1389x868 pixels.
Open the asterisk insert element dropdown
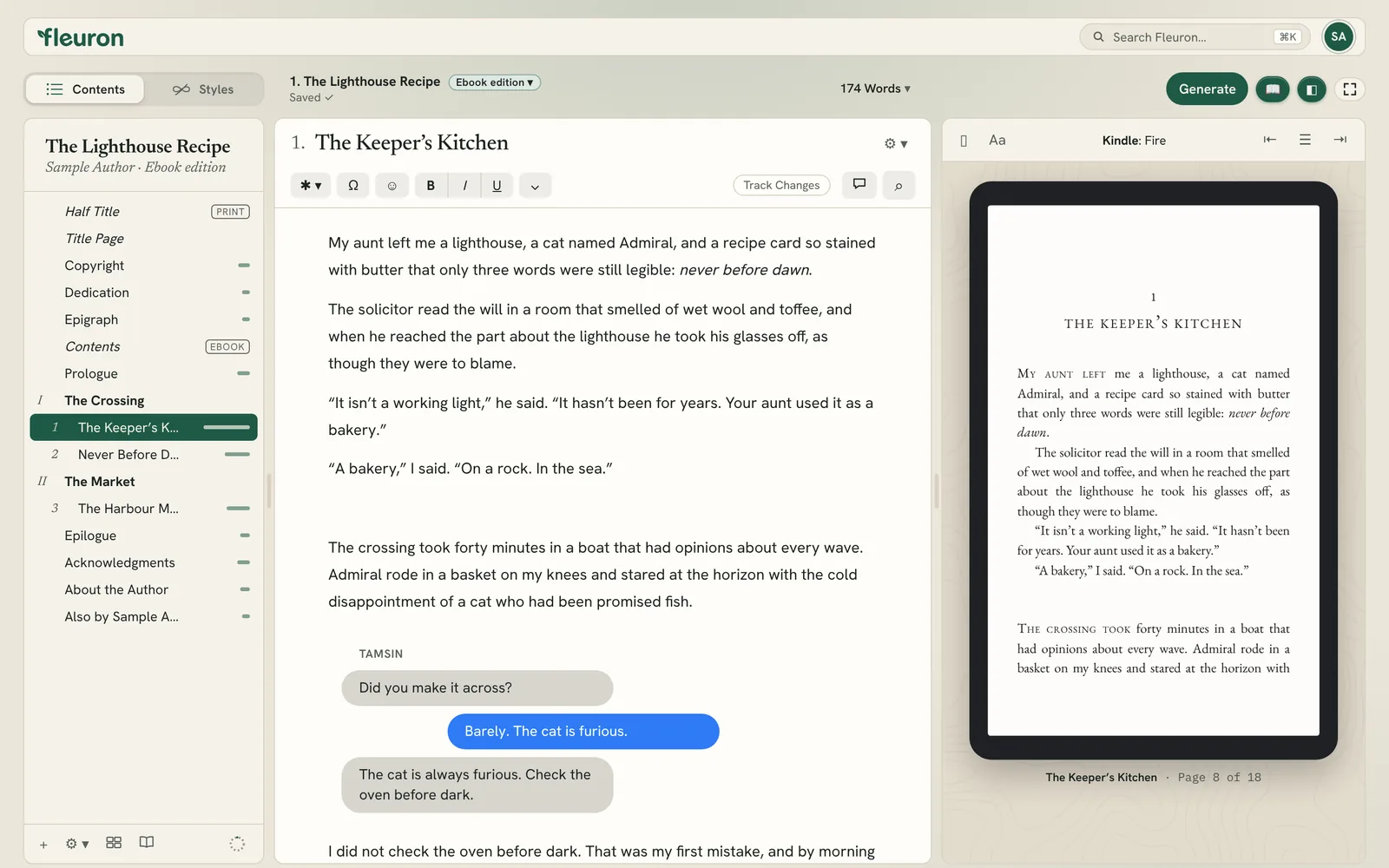311,185
